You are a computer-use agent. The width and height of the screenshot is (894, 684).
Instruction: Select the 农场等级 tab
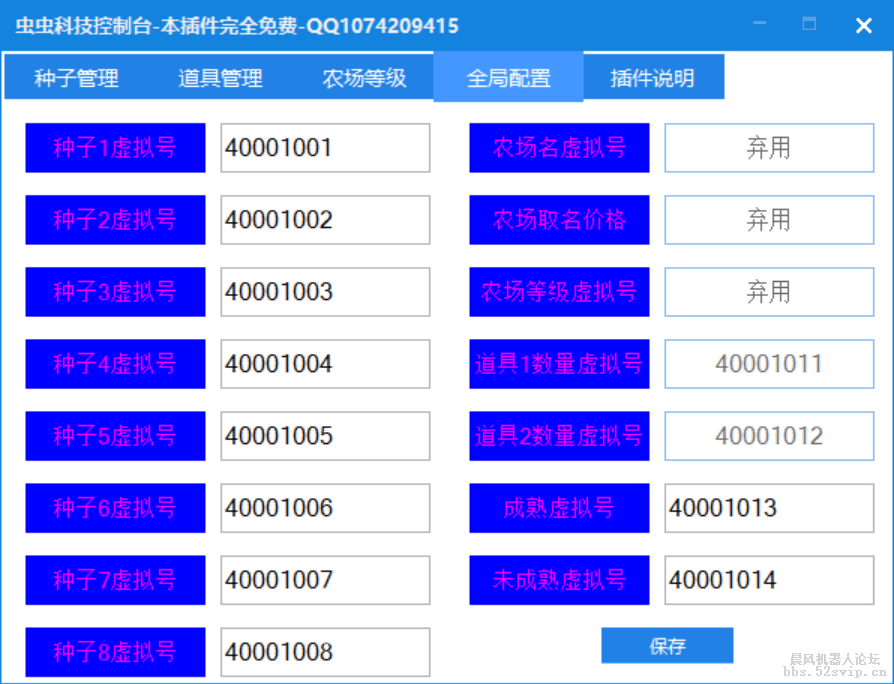click(x=363, y=76)
